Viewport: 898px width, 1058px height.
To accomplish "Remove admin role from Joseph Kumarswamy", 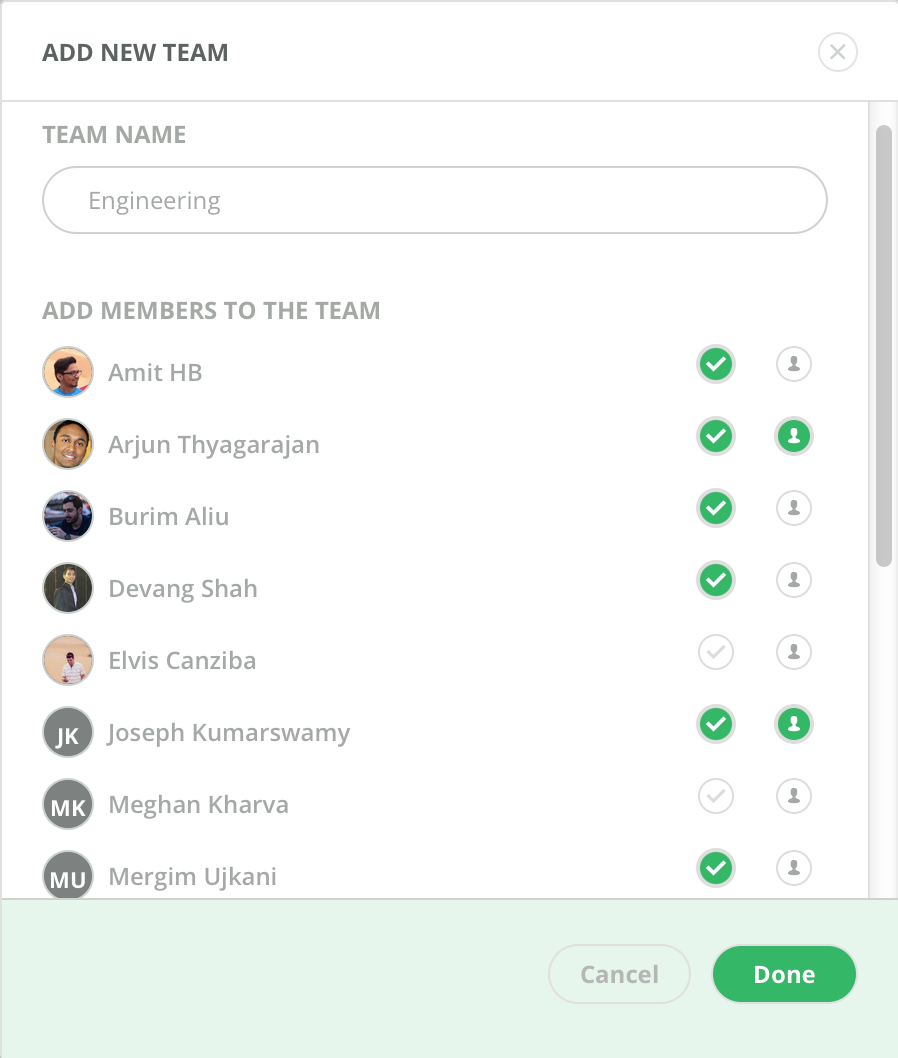I will click(793, 724).
